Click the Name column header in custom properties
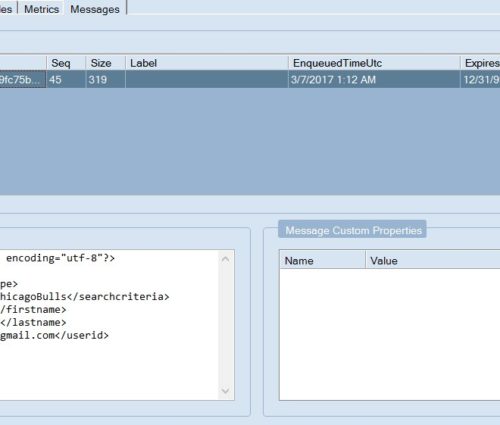The height and width of the screenshot is (425, 500). click(322, 261)
